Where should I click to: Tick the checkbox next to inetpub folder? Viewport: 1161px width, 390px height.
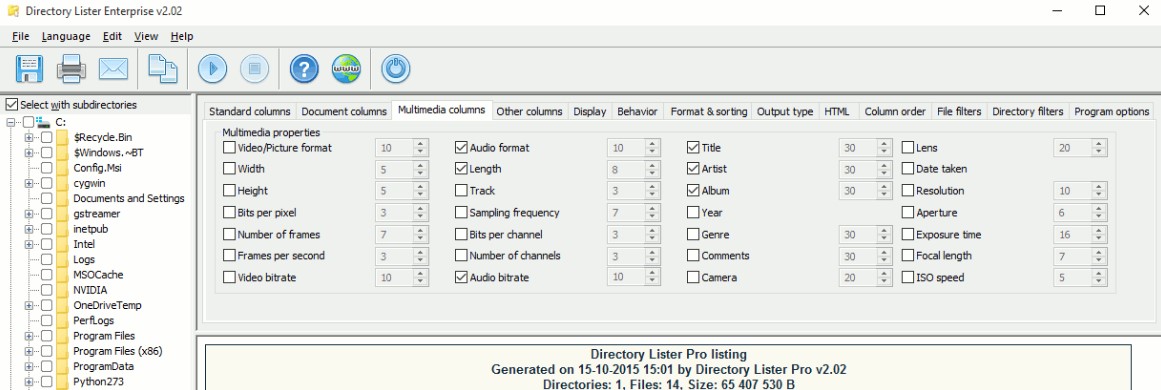click(x=46, y=229)
